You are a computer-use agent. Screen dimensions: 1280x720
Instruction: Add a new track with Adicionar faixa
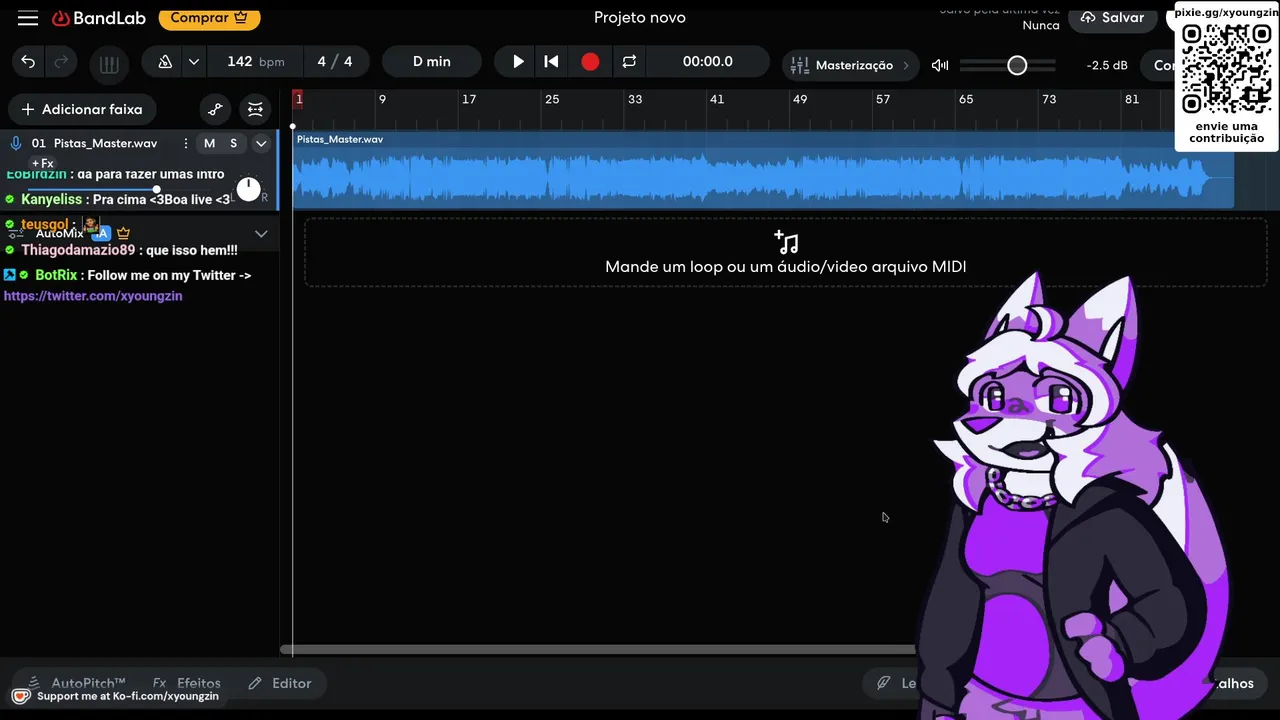point(82,109)
